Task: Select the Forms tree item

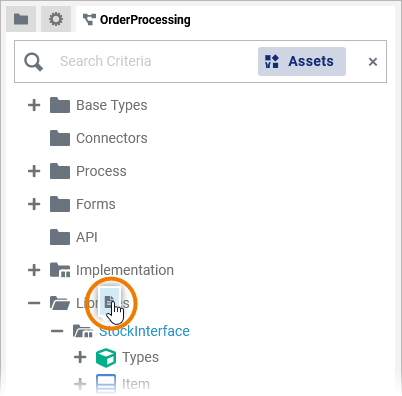Action: click(x=96, y=204)
